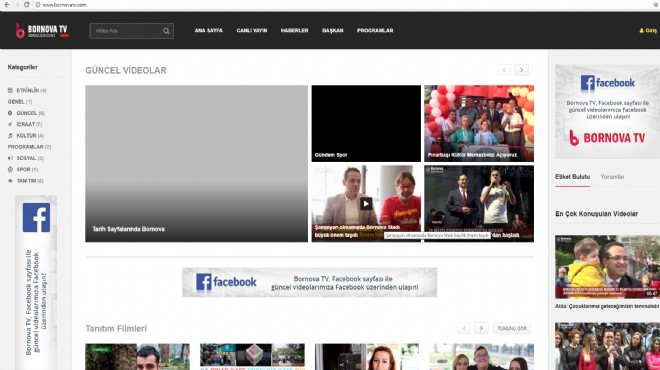Click the Tanıtım Filmleri heading
Viewport: 660px width, 370px height.
pyautogui.click(x=116, y=328)
